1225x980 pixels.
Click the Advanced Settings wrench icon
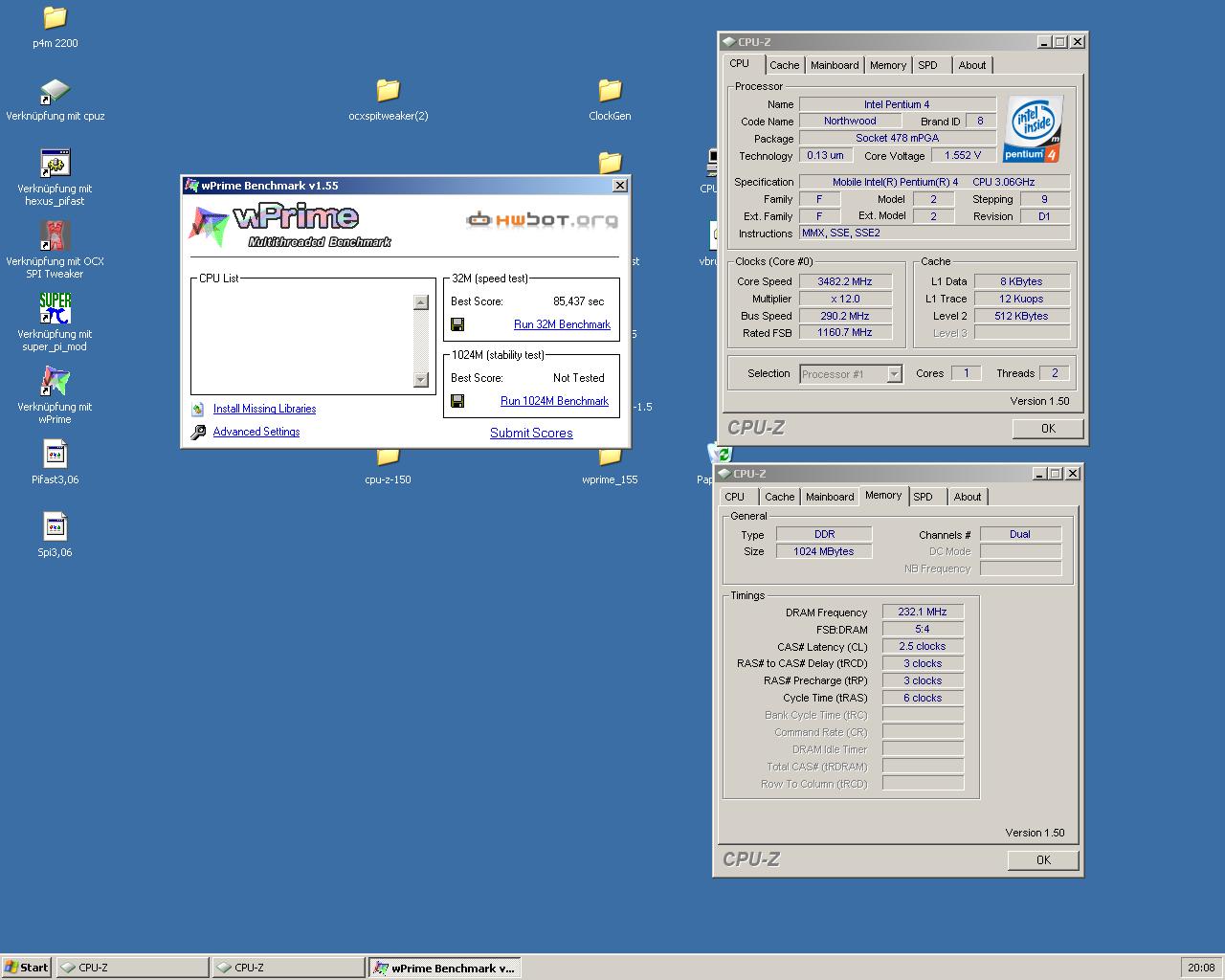coord(197,432)
